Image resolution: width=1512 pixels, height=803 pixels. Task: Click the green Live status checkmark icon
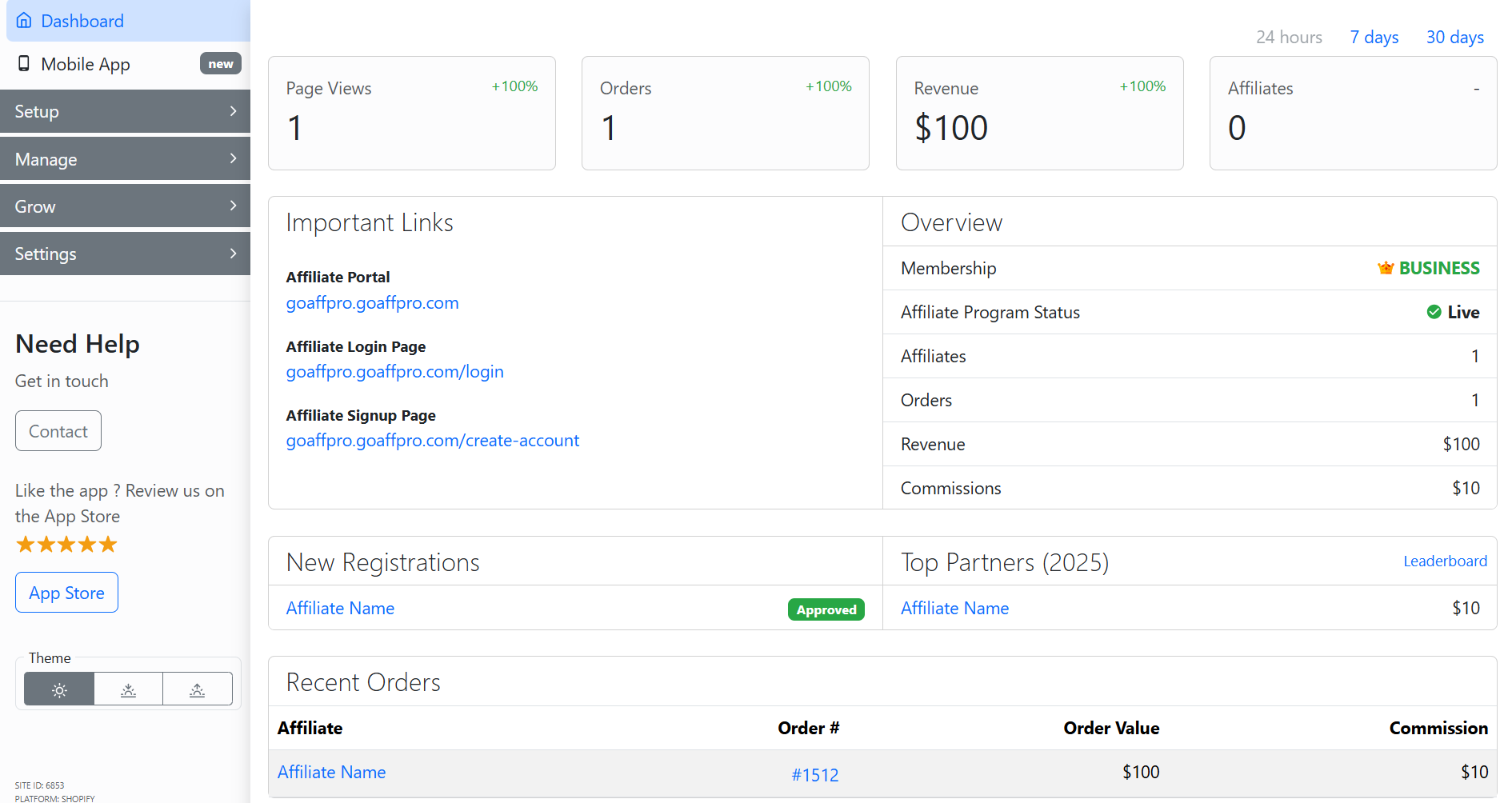coord(1434,312)
